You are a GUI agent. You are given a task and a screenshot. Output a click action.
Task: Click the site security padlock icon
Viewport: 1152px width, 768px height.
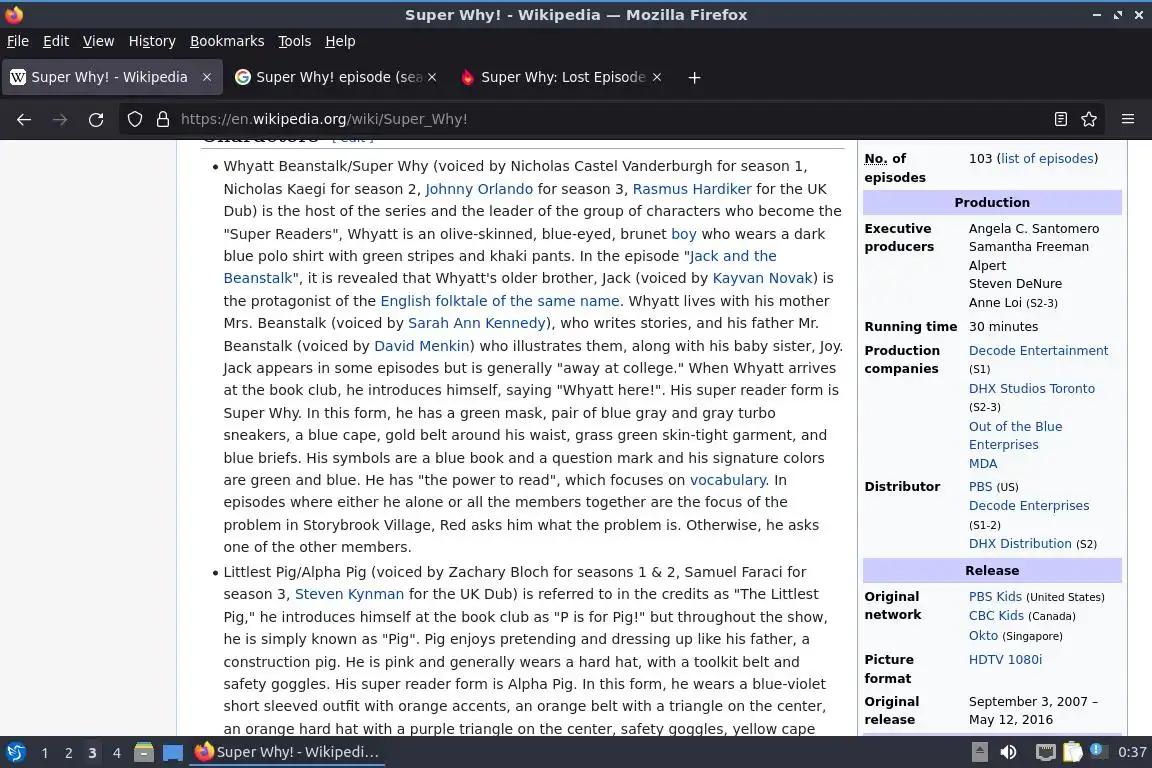tap(162, 119)
